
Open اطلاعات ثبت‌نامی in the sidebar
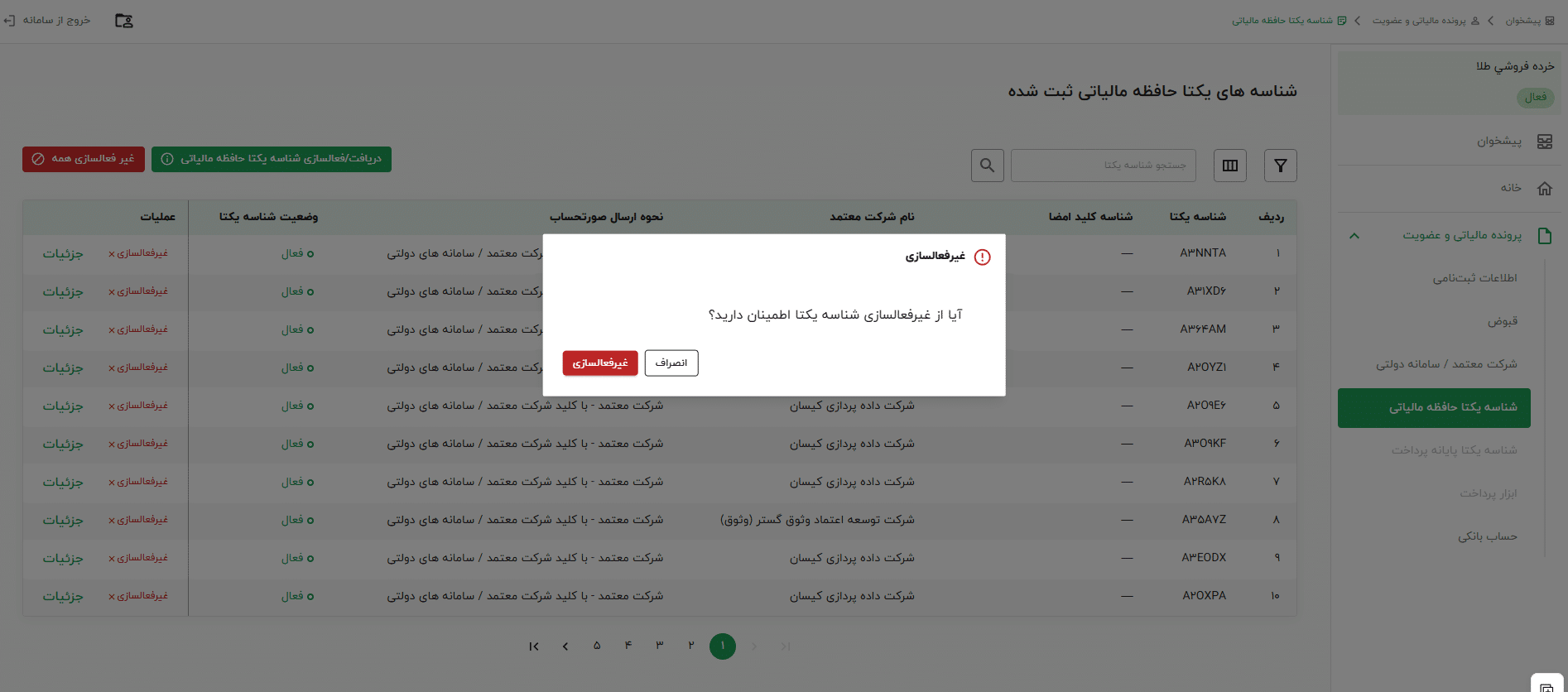(x=1474, y=278)
